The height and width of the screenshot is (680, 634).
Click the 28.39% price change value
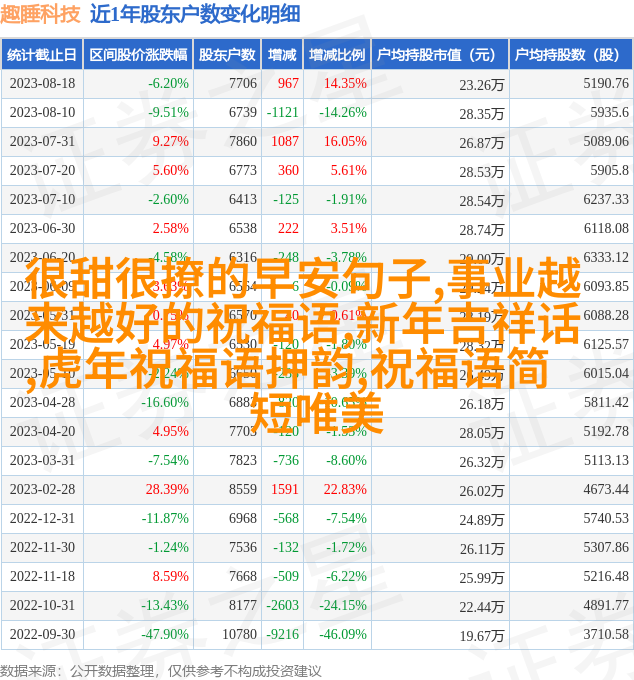tap(167, 490)
